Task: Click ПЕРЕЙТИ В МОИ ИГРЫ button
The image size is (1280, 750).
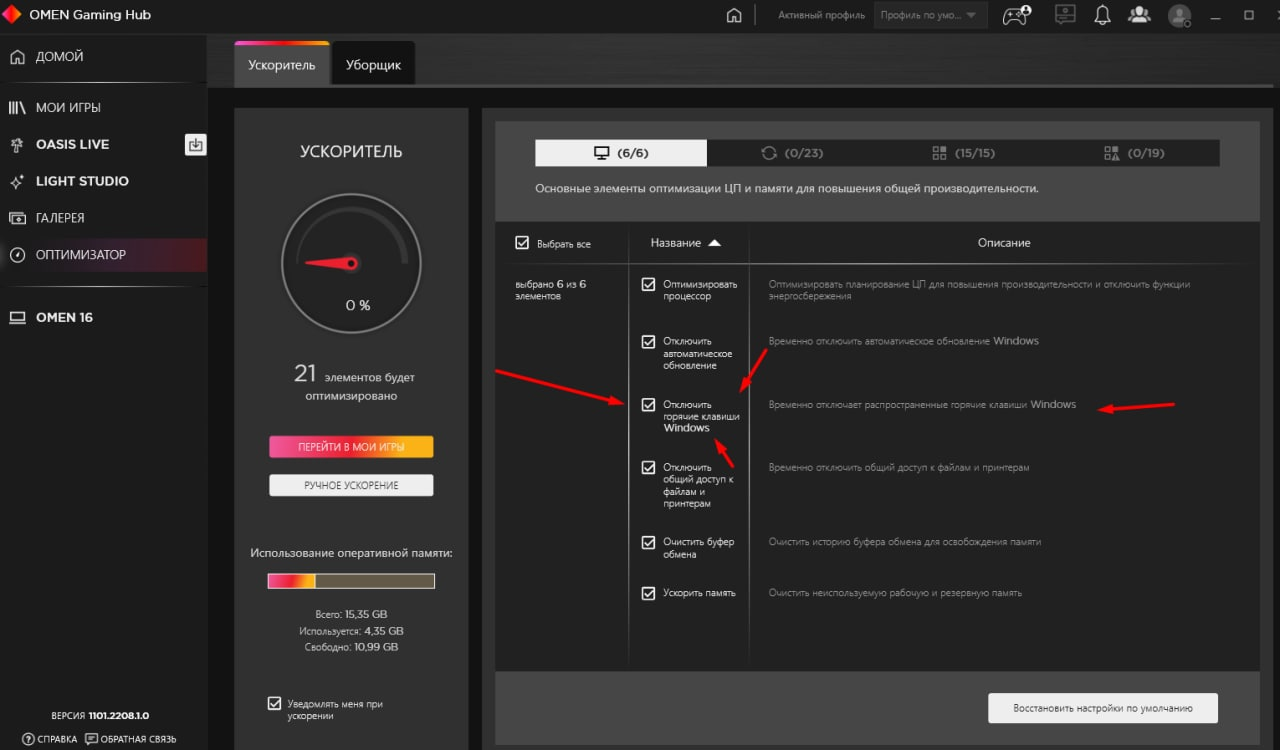Action: 351,447
